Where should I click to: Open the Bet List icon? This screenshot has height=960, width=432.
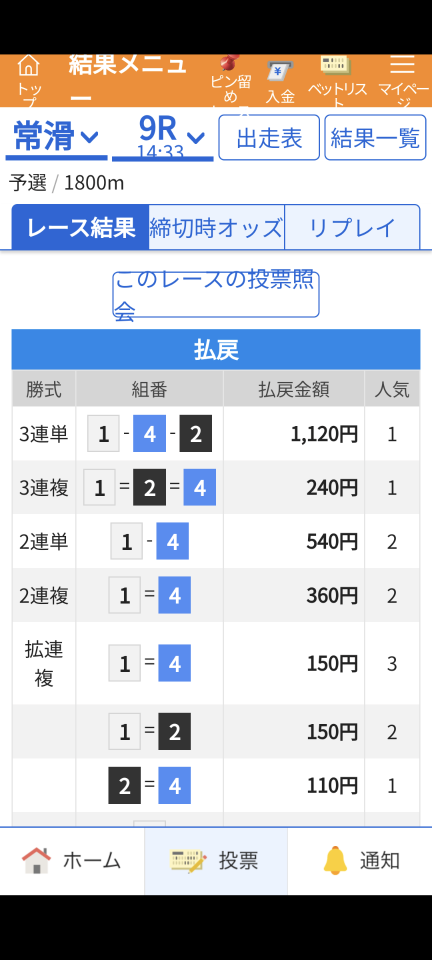[x=335, y=64]
